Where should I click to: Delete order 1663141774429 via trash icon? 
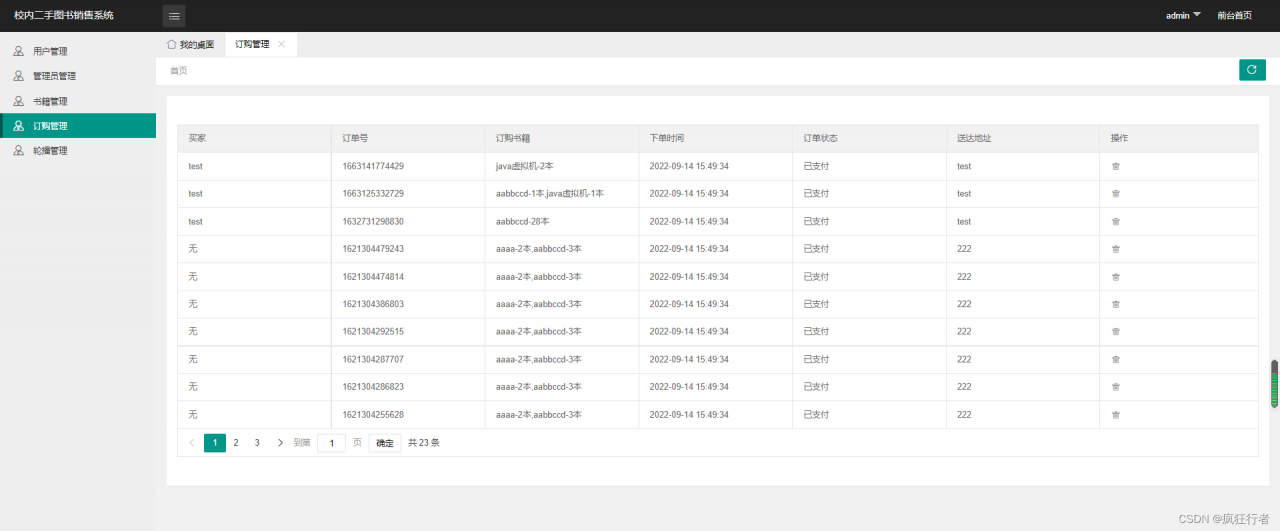coord(1116,166)
